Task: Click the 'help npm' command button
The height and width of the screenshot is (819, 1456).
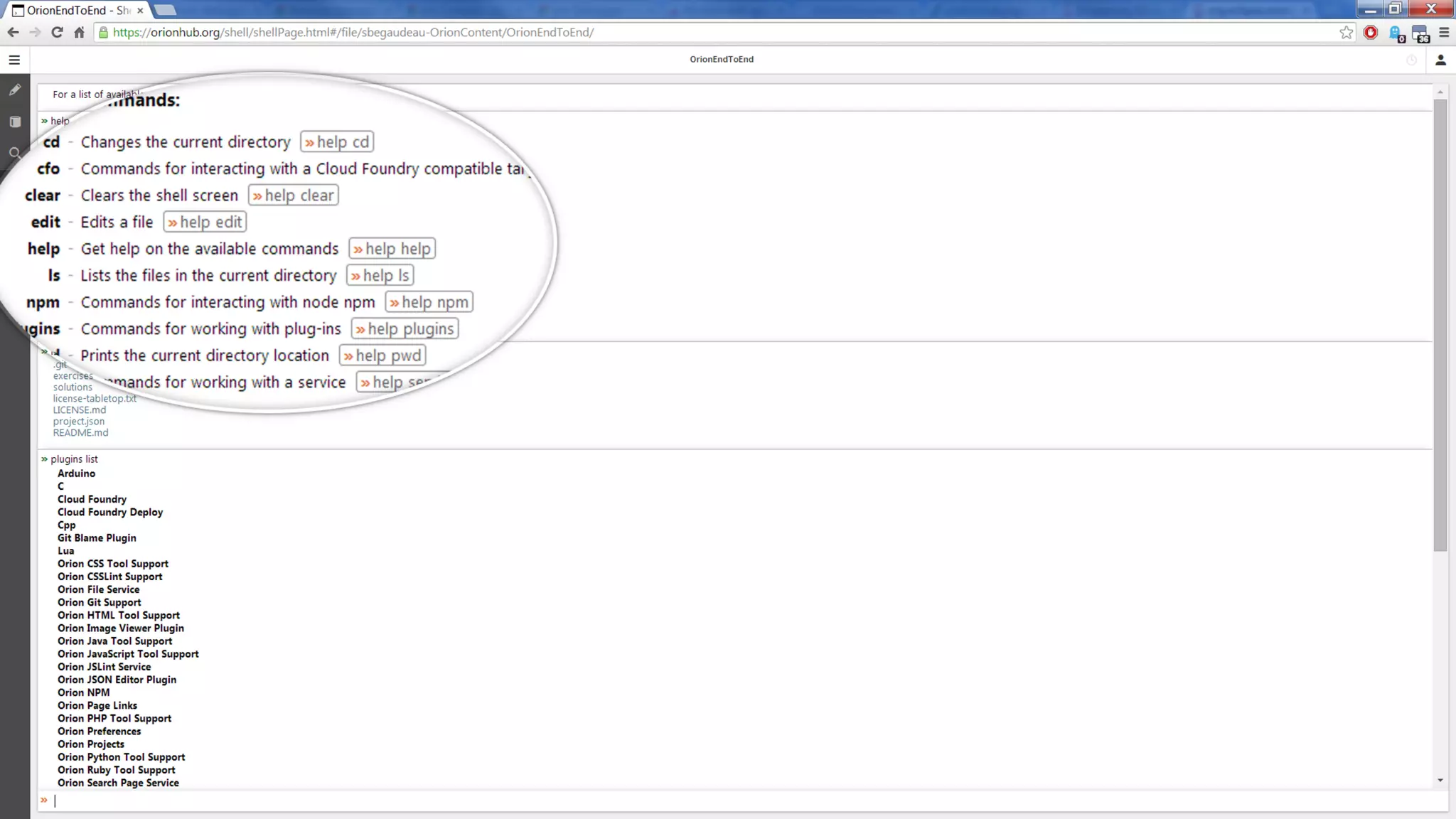Action: pyautogui.click(x=429, y=302)
